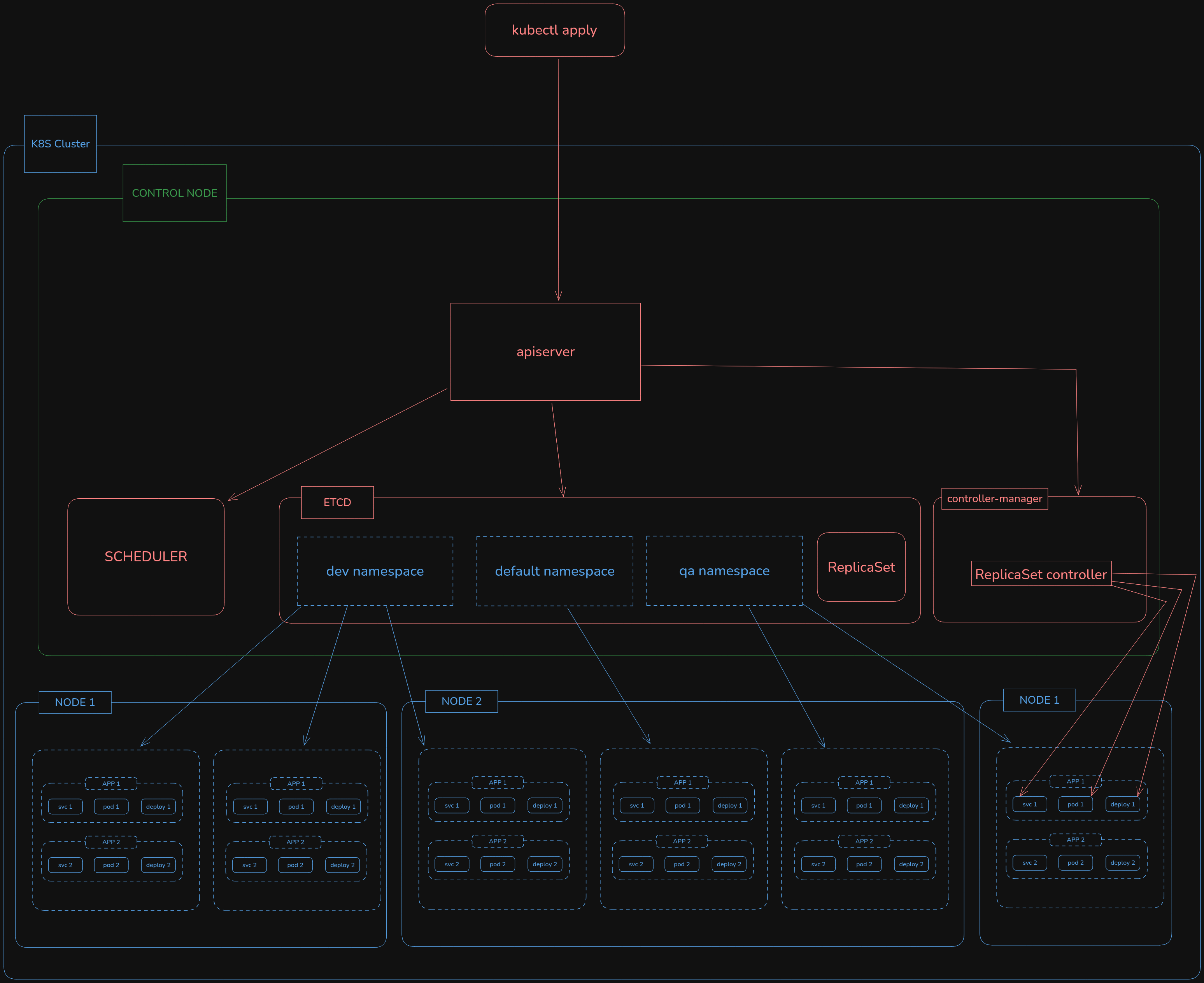Select svc 1 inside leftmost APP 1
1204x983 pixels.
click(x=65, y=806)
